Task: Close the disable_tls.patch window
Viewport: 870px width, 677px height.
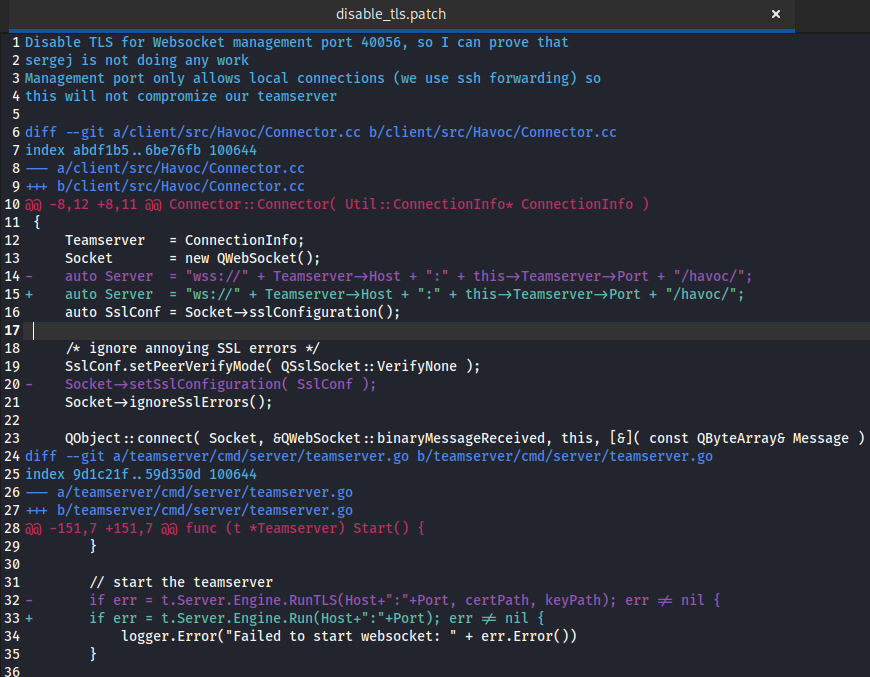Action: [777, 14]
